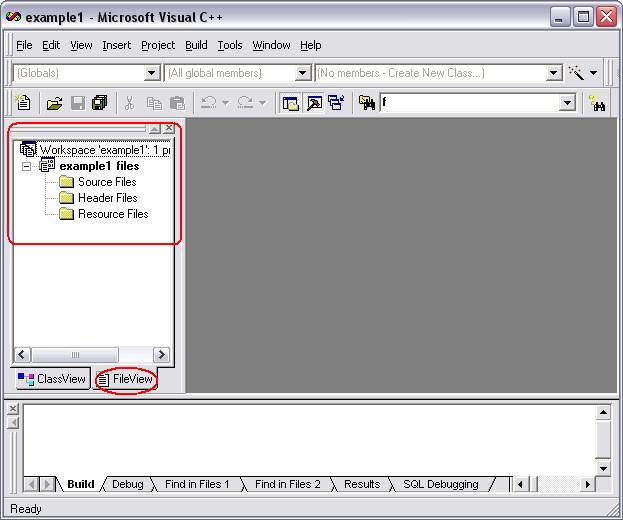This screenshot has height=520, width=623.
Task: Select the Results output tab
Action: point(362,484)
